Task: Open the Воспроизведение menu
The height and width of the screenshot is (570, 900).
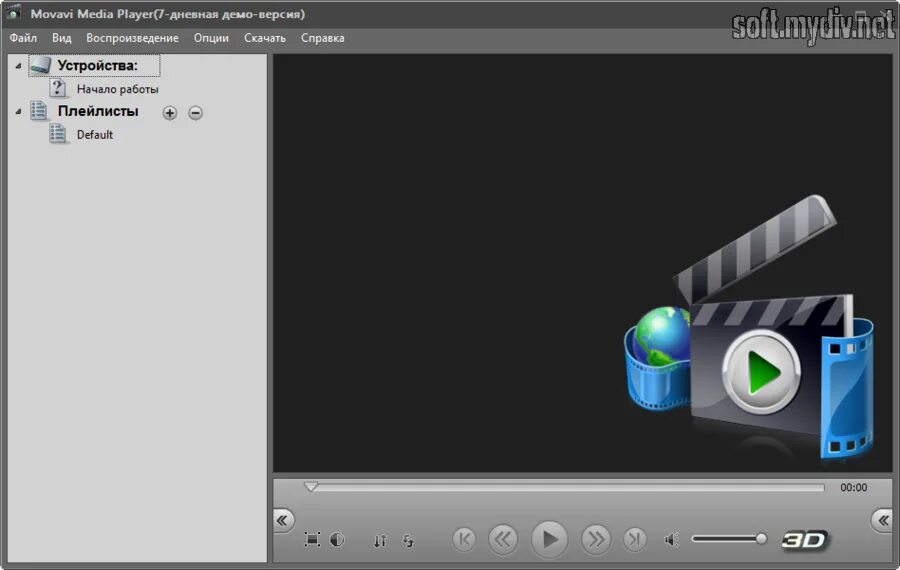Action: tap(132, 38)
